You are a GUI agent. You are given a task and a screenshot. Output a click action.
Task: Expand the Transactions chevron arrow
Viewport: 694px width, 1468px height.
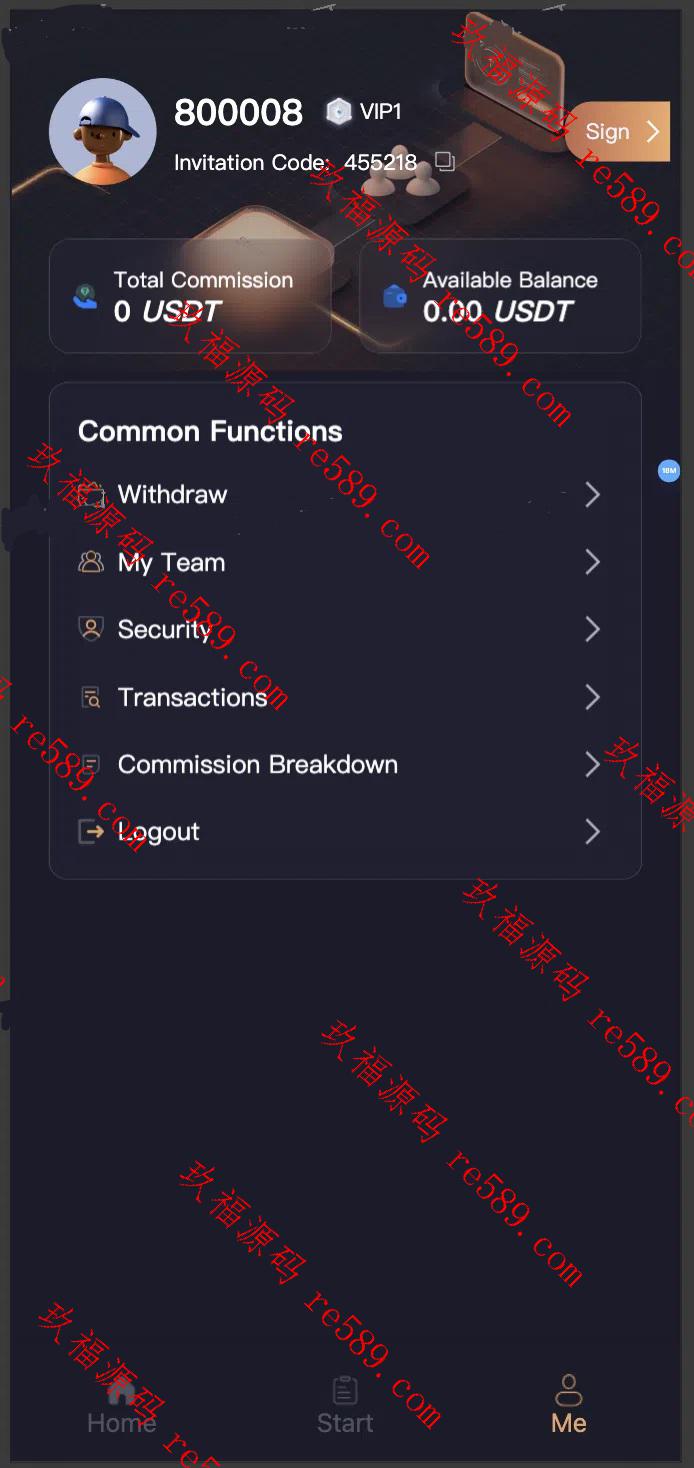(592, 697)
